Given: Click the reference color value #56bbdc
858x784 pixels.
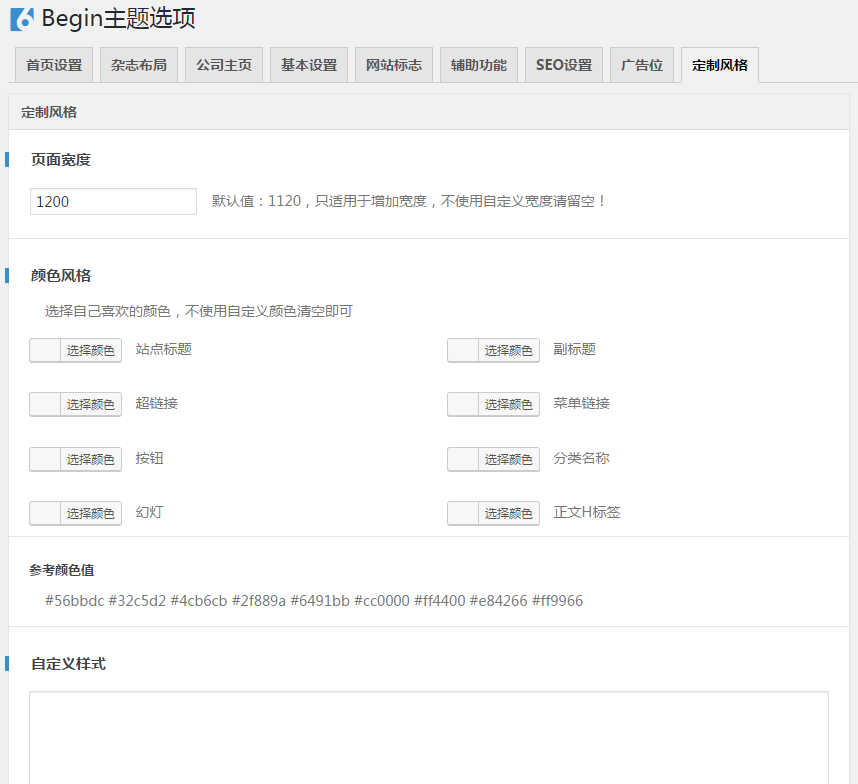Looking at the screenshot, I should 74,601.
